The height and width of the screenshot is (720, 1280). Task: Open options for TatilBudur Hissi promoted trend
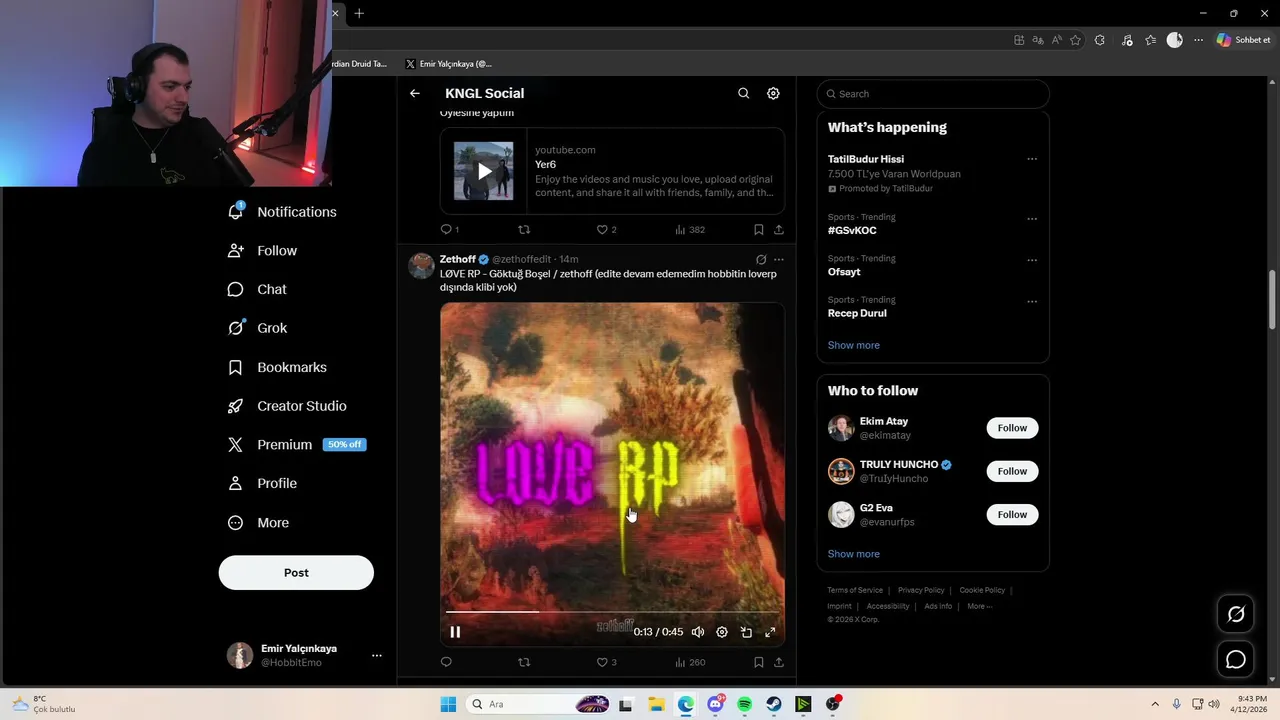click(1032, 159)
